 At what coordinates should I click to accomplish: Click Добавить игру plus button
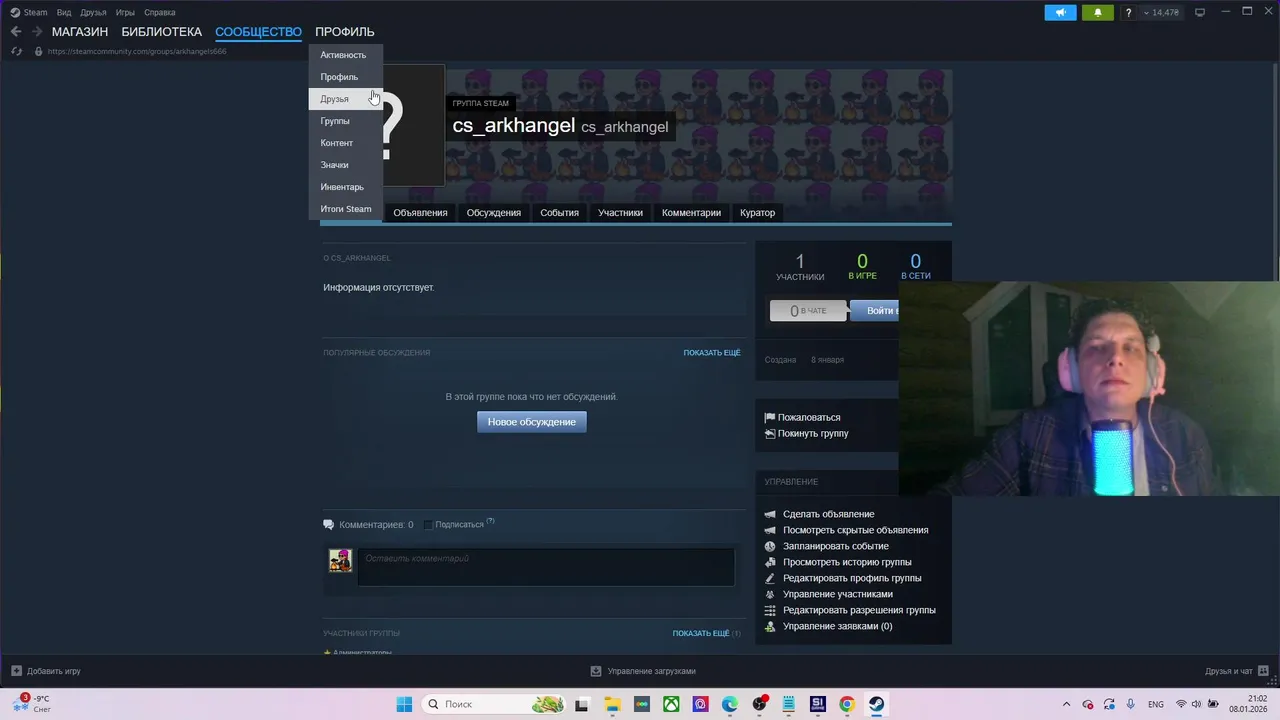tap(16, 671)
